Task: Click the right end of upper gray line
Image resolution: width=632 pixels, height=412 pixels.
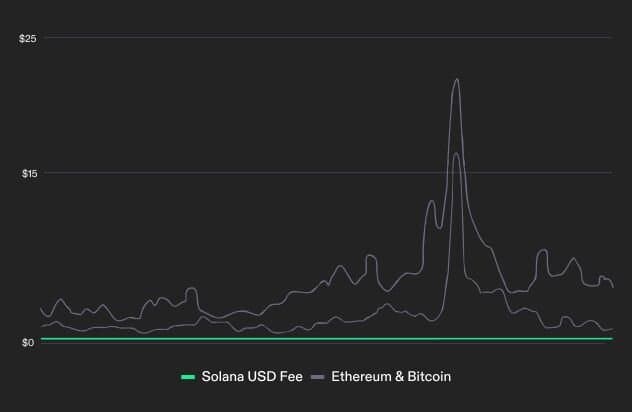Action: pyautogui.click(x=611, y=287)
